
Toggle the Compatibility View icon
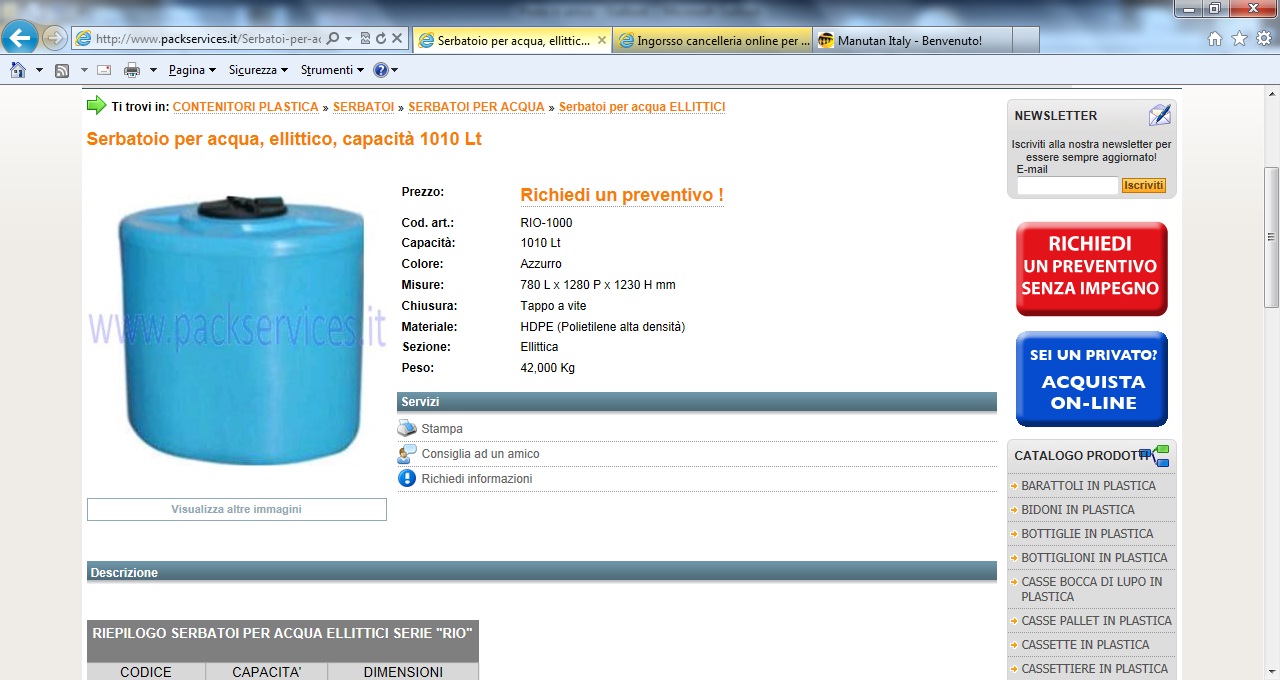pyautogui.click(x=365, y=39)
